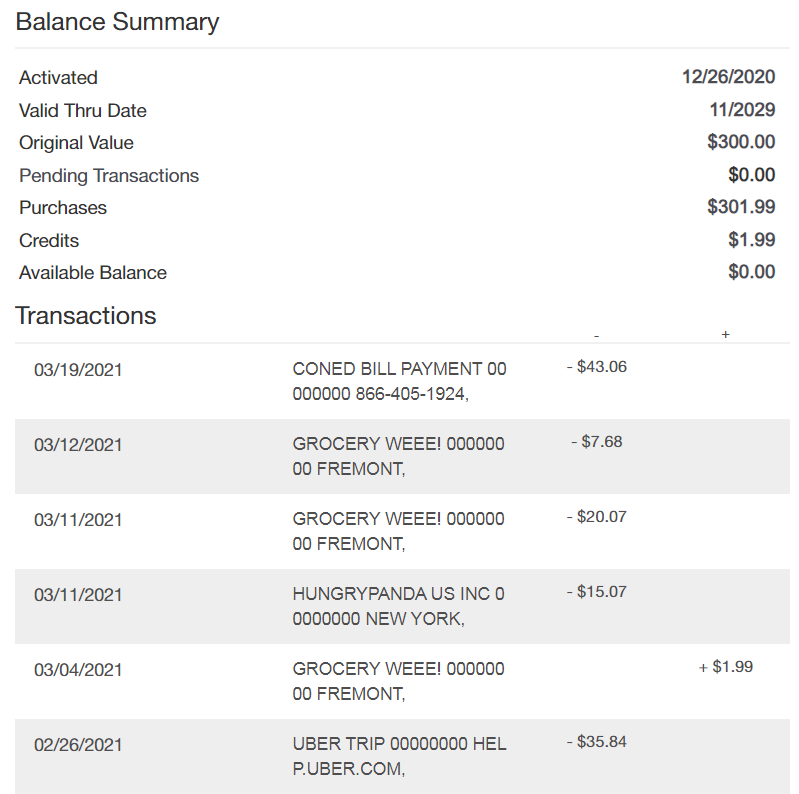The height and width of the screenshot is (794, 799).
Task: Select the $7.68 debit amount
Action: pyautogui.click(x=597, y=442)
